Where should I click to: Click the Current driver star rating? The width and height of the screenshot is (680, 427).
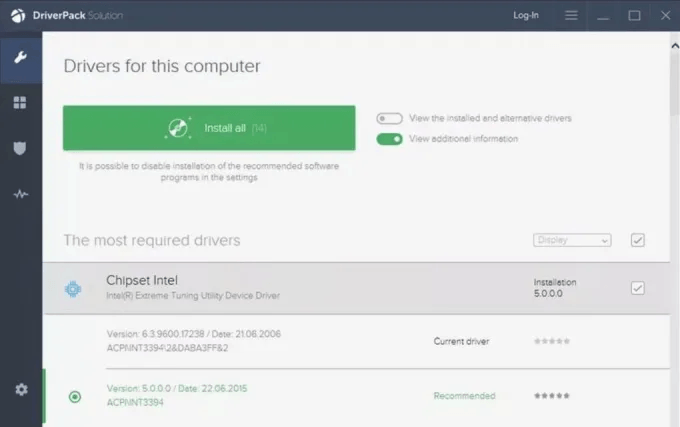(552, 341)
